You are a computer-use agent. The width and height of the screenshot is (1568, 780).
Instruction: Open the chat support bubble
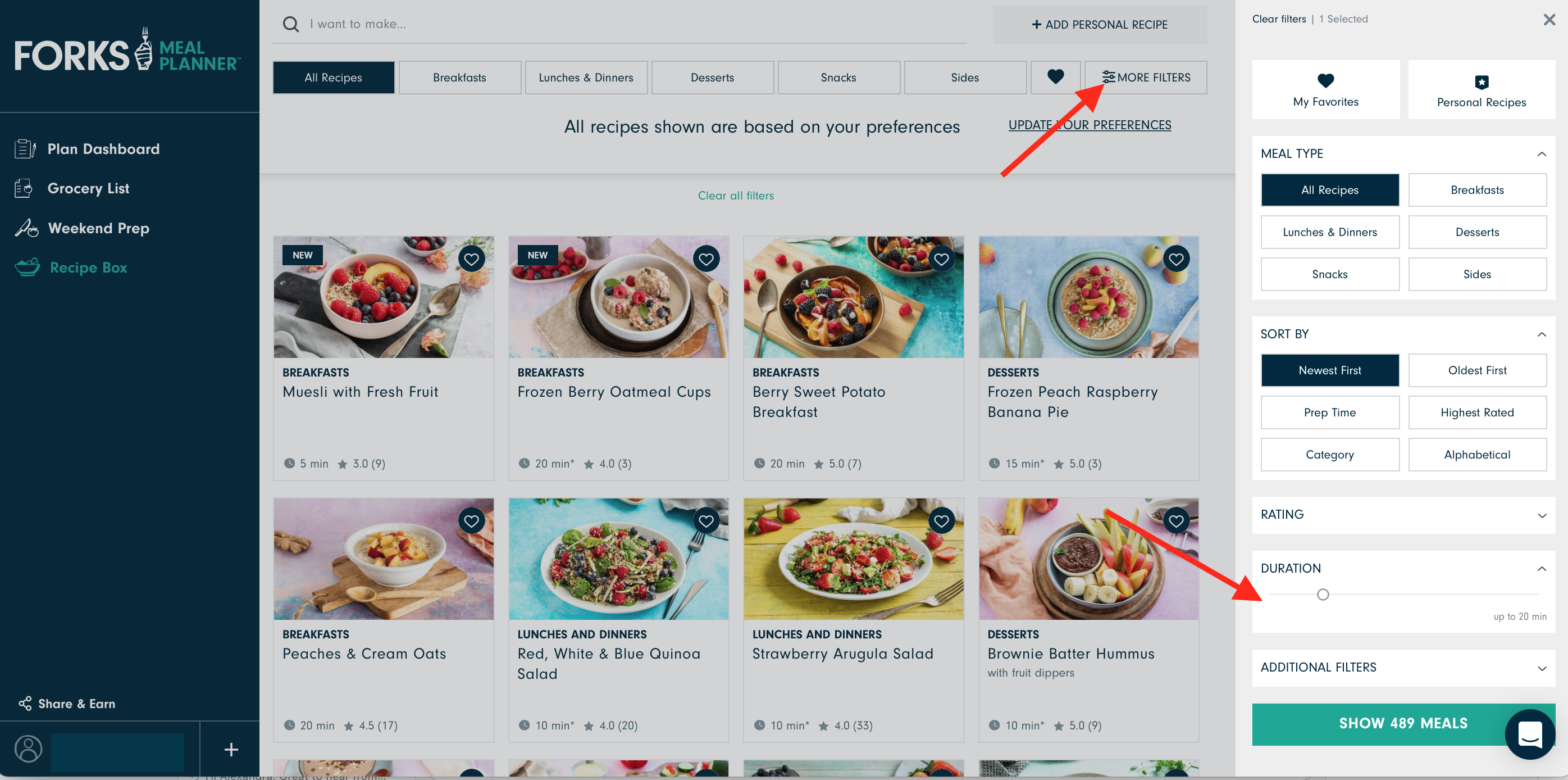pyautogui.click(x=1530, y=734)
